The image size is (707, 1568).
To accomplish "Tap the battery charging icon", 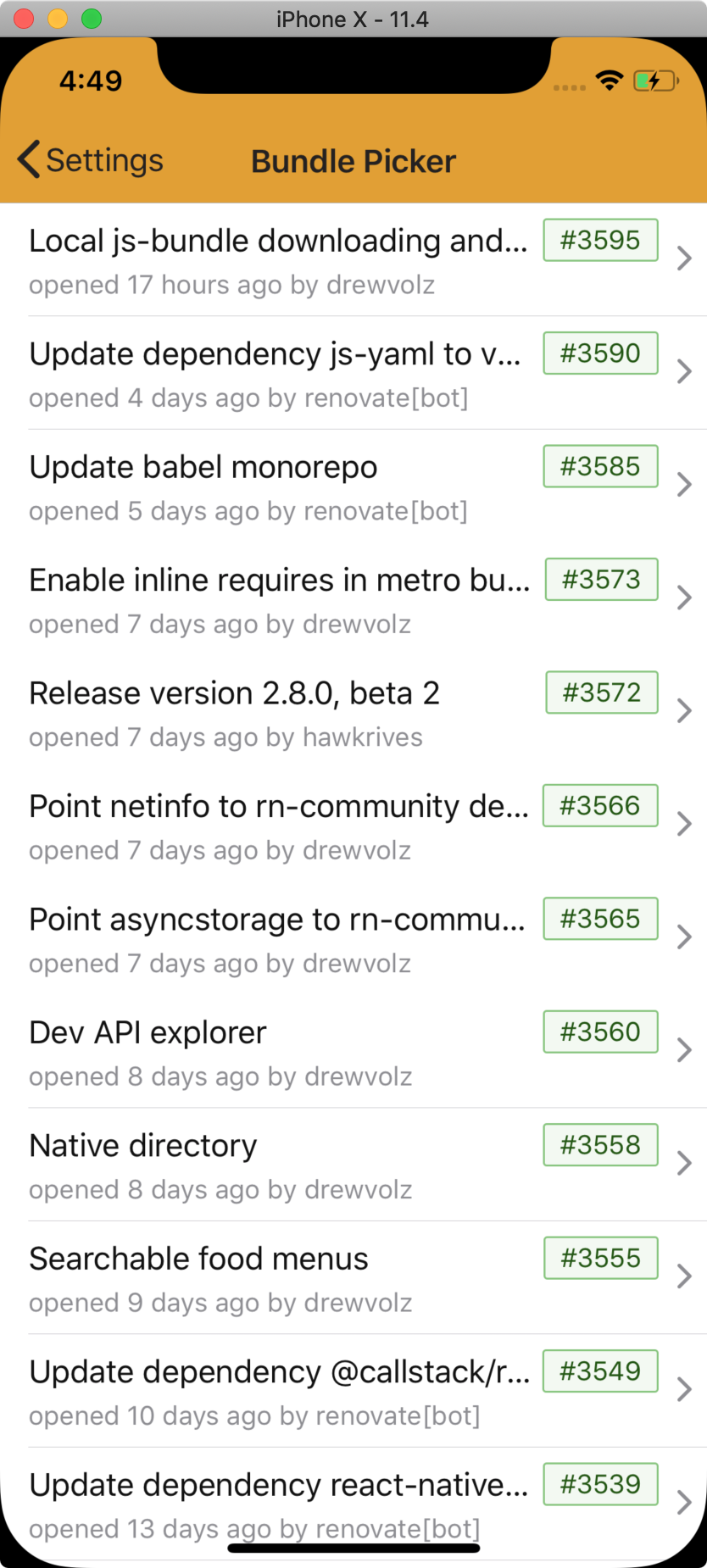I will pos(655,81).
